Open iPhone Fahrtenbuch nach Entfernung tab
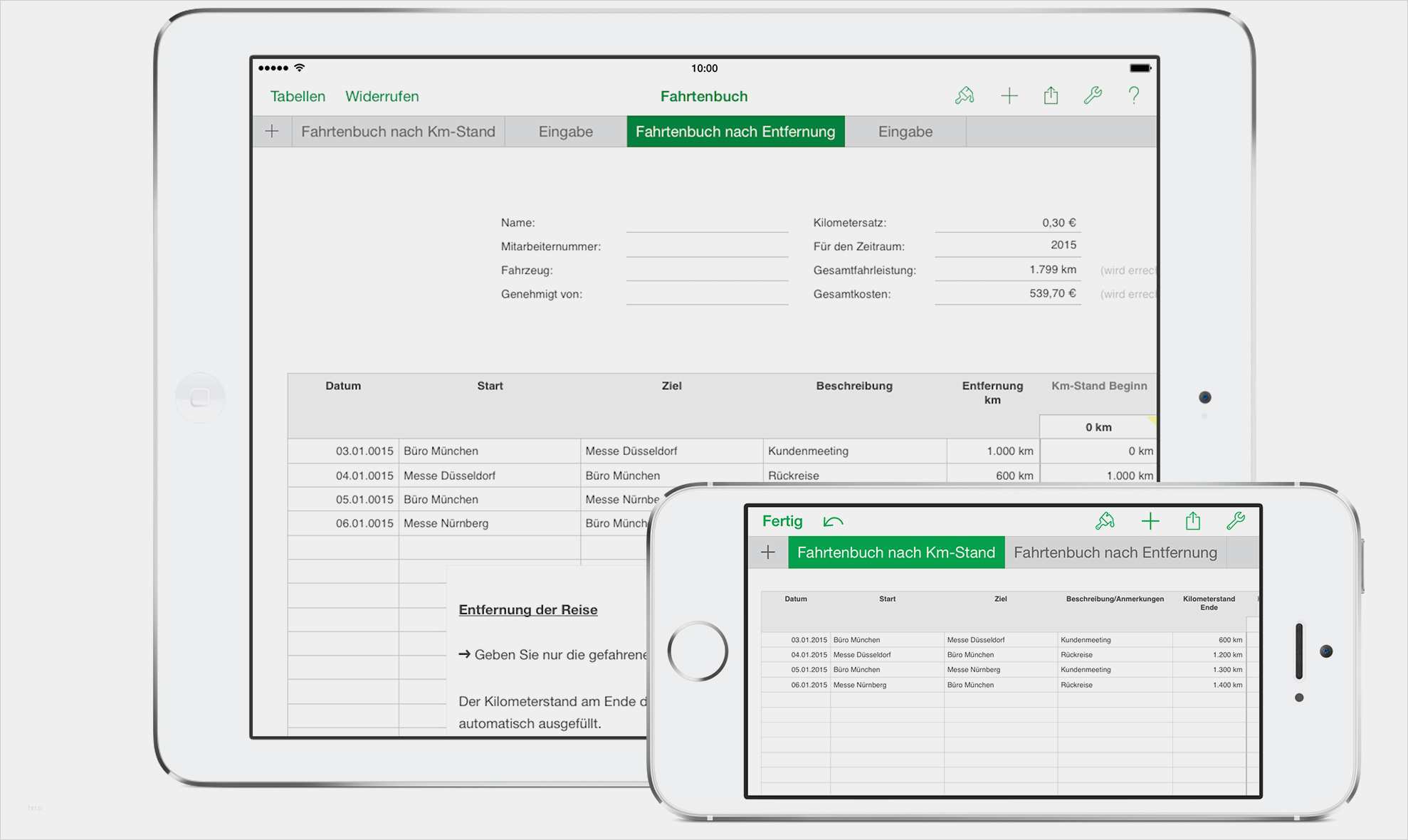Image resolution: width=1408 pixels, height=840 pixels. 1115,552
